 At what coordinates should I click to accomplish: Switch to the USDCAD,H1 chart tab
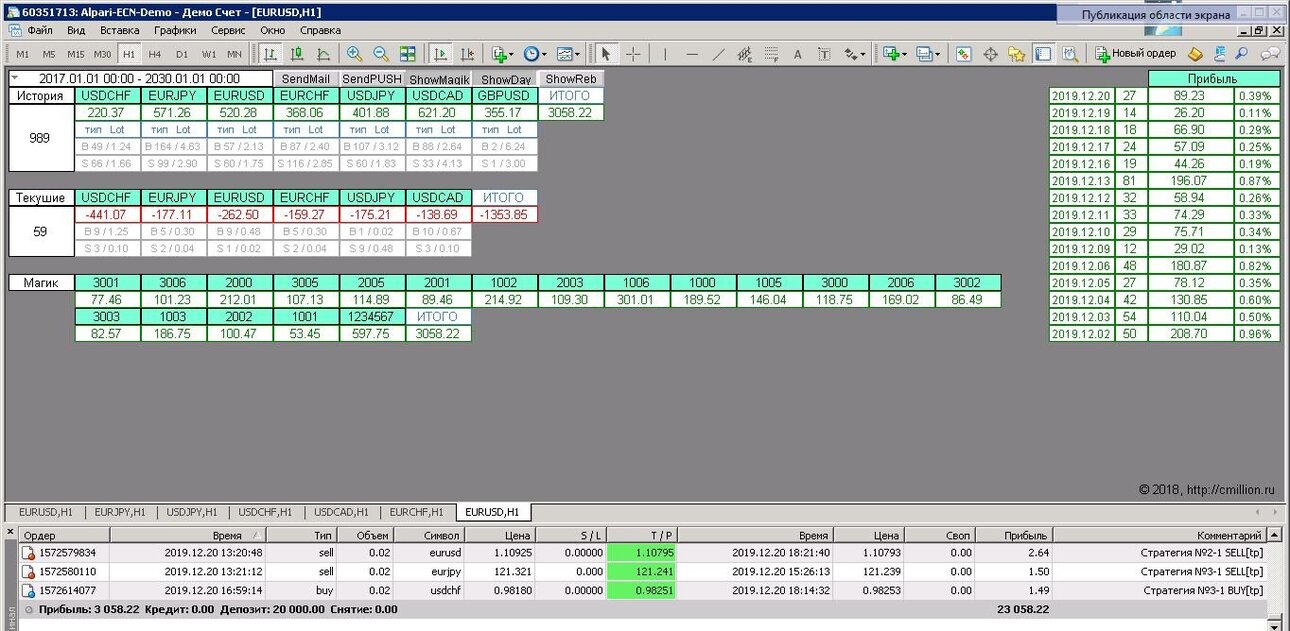click(341, 512)
